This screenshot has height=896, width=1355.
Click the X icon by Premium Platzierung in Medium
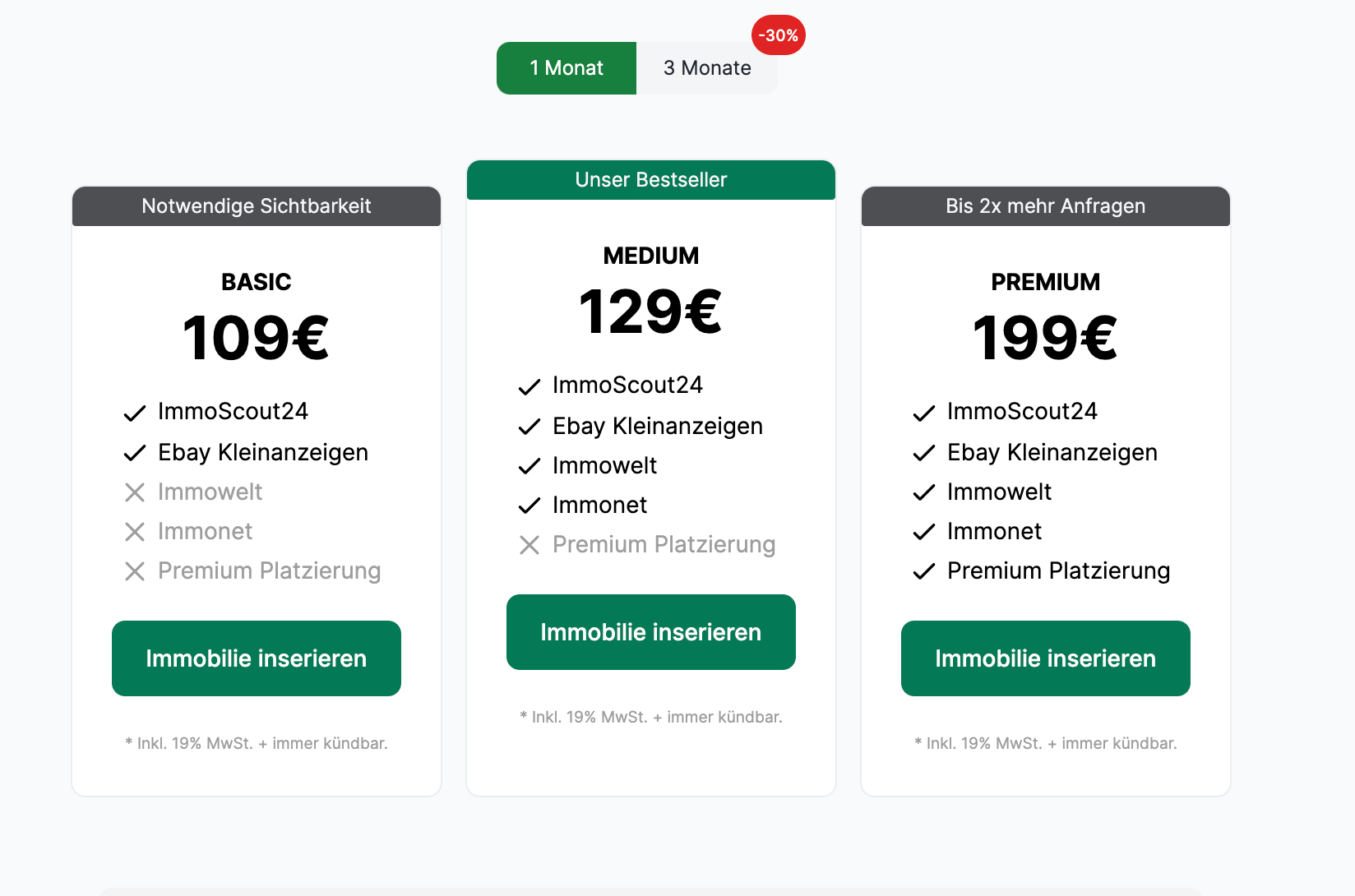(530, 545)
